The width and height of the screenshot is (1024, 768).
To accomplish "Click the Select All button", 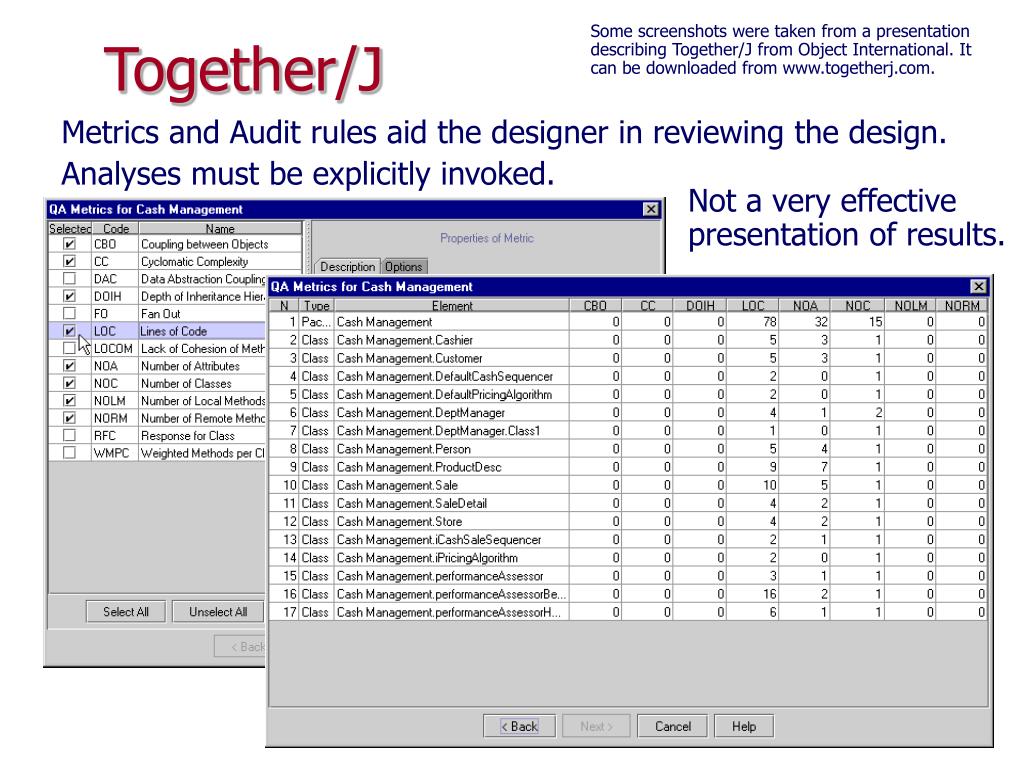I will [x=126, y=612].
